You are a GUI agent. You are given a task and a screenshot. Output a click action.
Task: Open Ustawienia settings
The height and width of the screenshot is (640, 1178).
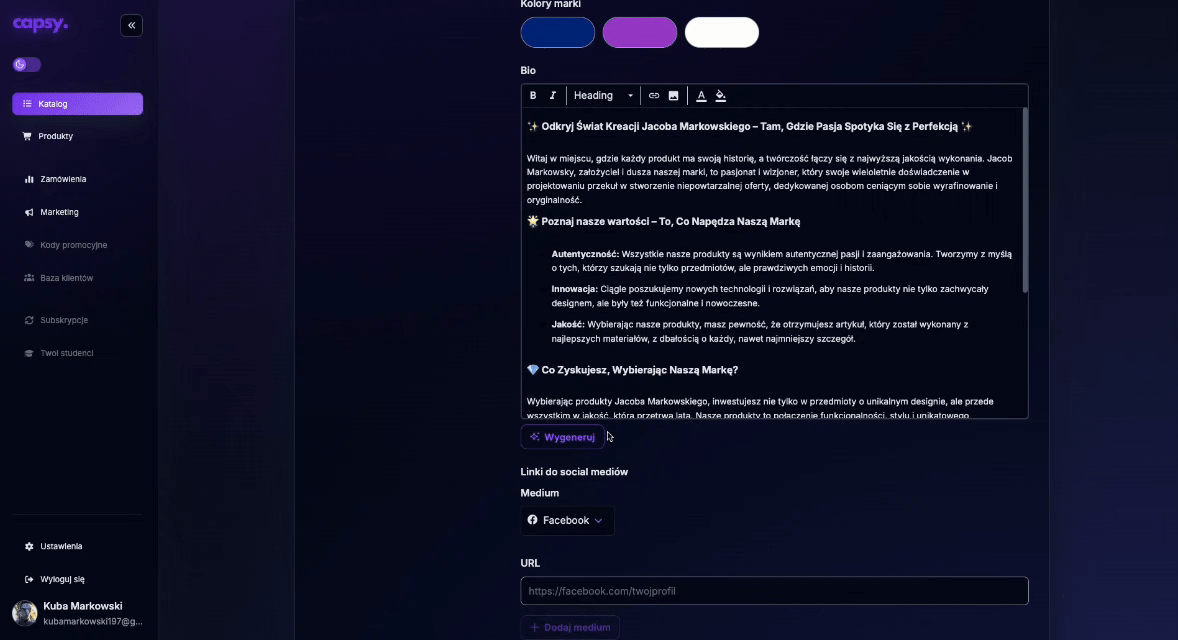tap(61, 546)
